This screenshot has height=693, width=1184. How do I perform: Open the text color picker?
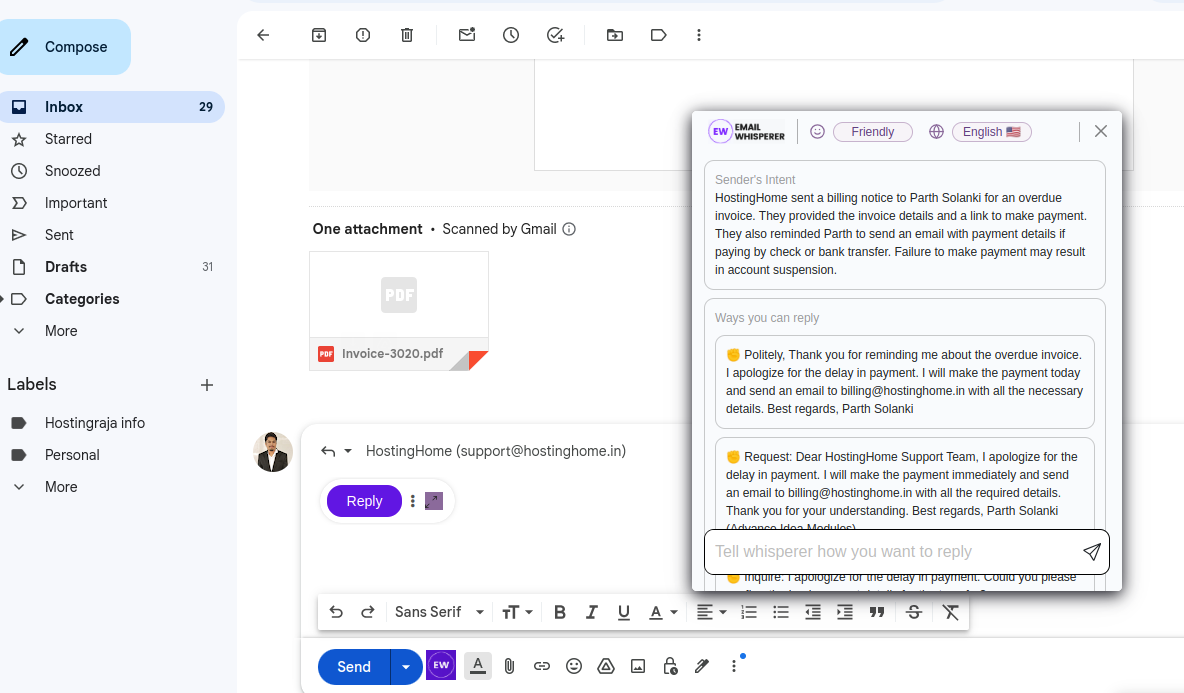coord(663,612)
